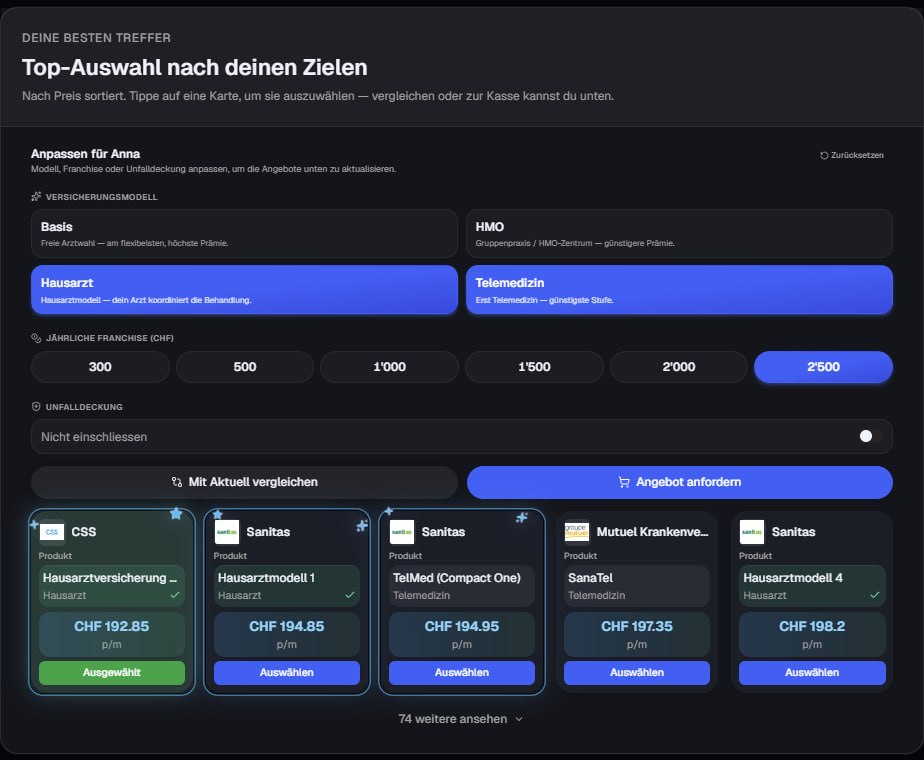Open the chevron next to weitere ansehen

[519, 719]
